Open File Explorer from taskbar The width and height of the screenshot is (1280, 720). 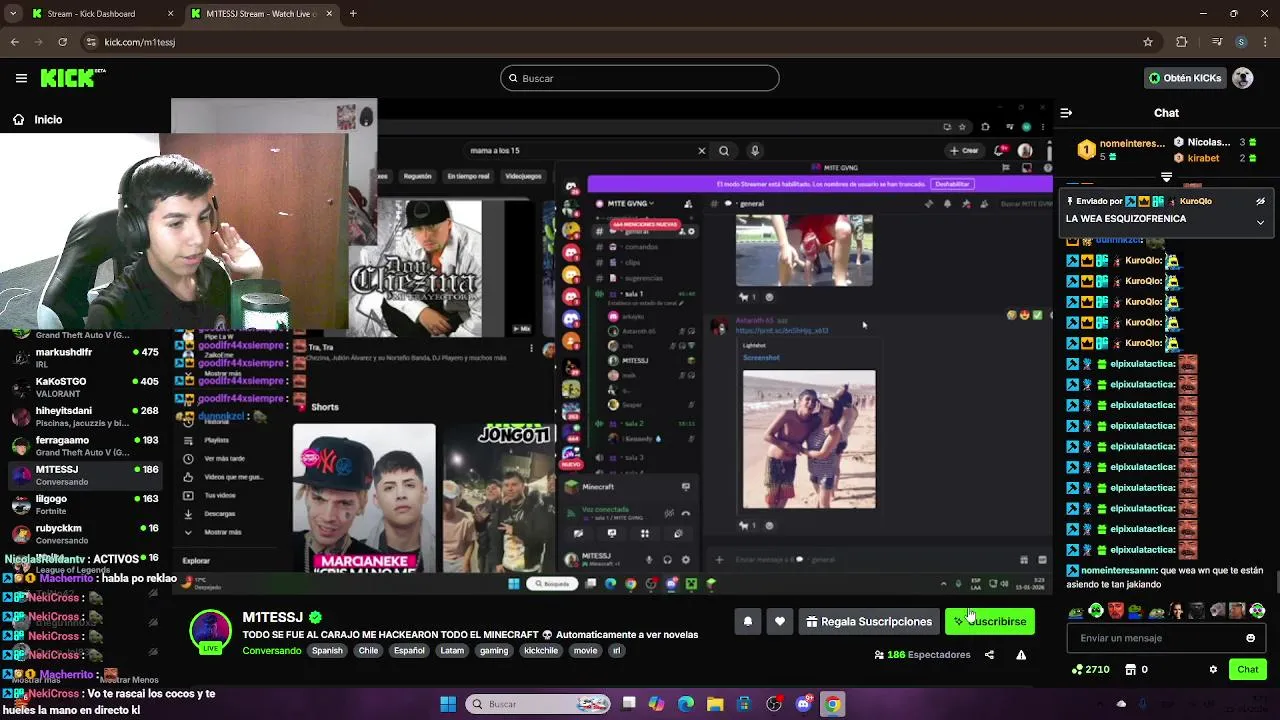715,704
